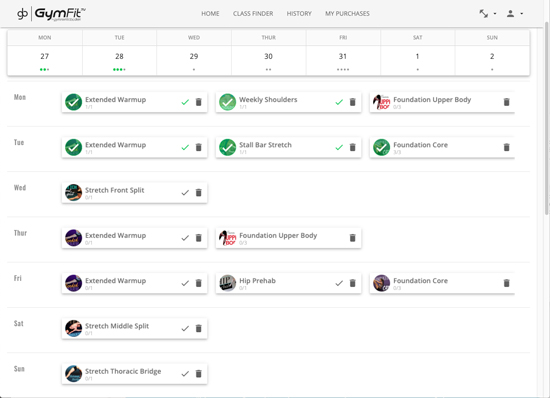
Task: Go to the History page
Action: [x=299, y=14]
